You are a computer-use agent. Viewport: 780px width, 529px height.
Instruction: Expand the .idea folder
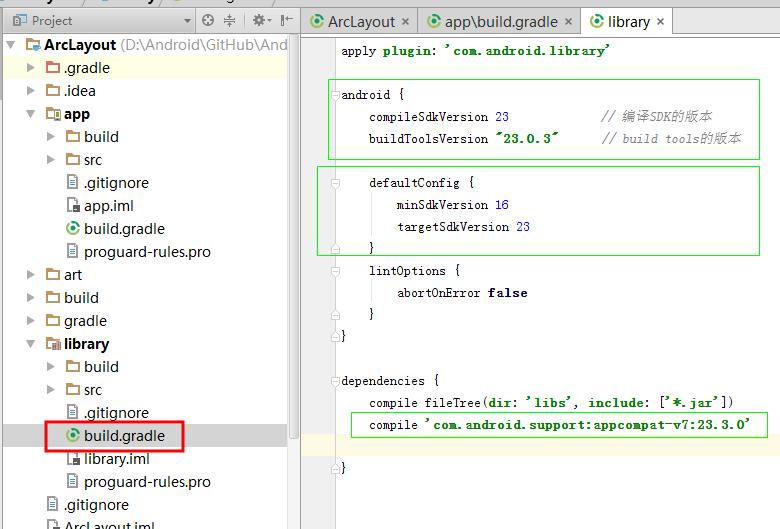click(30, 91)
